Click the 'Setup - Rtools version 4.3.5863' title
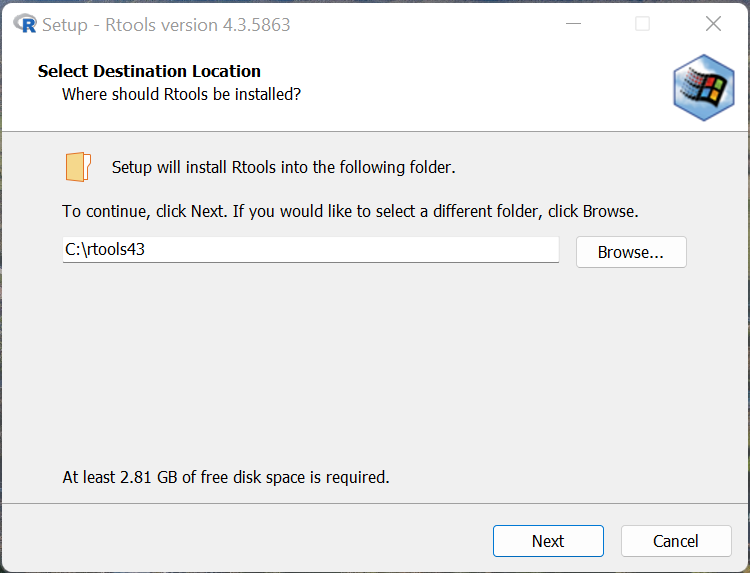Screen dimensions: 750x573 (166, 24)
